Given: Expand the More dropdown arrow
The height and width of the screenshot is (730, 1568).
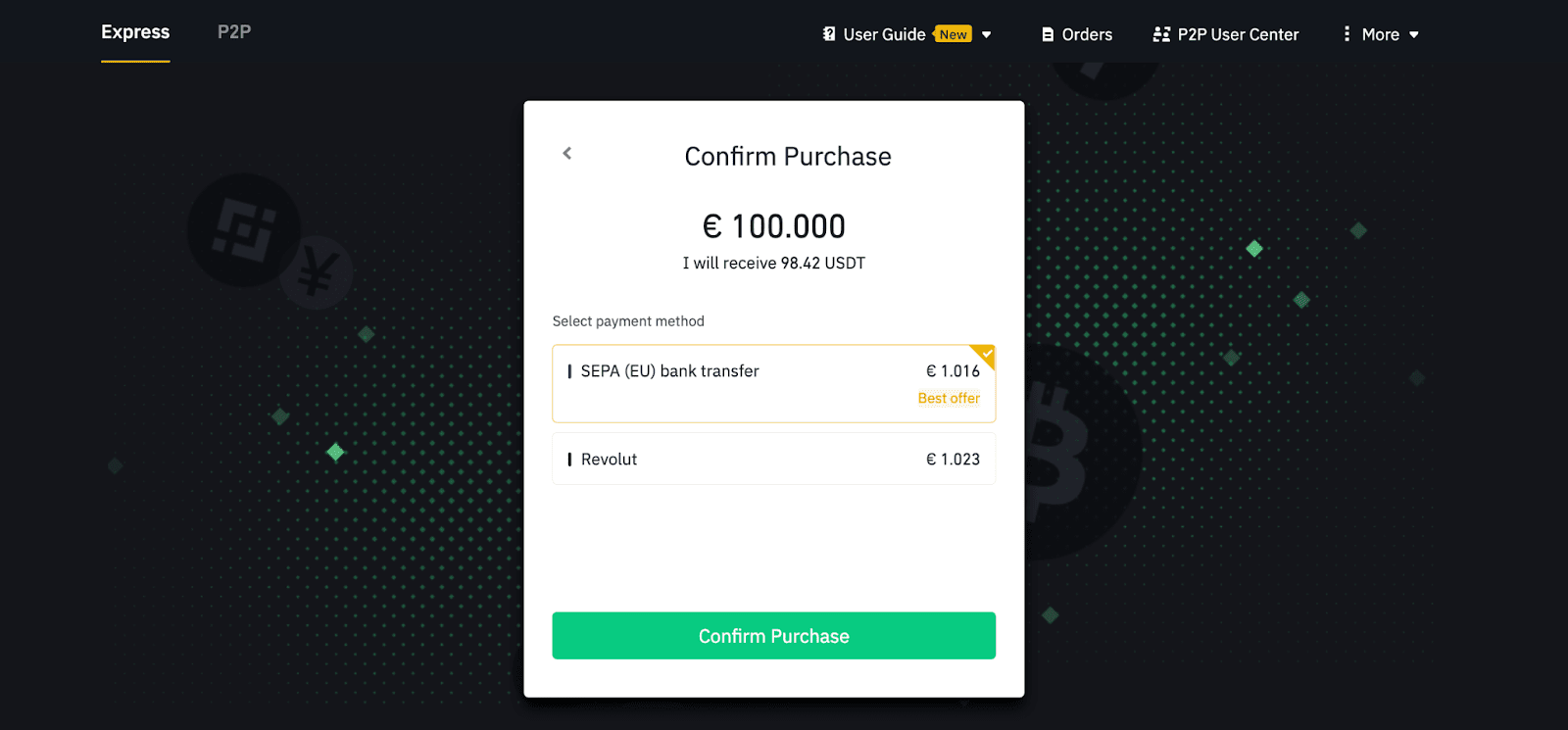Looking at the screenshot, I should [x=1414, y=35].
